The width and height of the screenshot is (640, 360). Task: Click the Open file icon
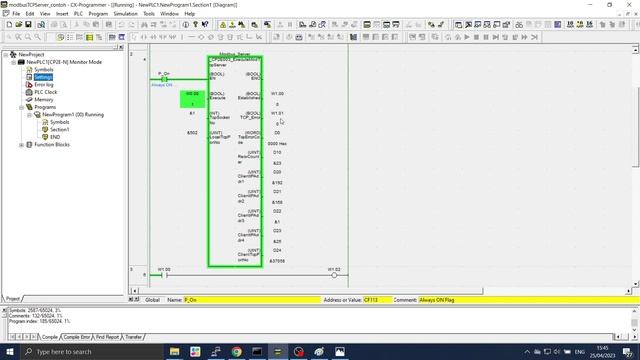point(19,24)
